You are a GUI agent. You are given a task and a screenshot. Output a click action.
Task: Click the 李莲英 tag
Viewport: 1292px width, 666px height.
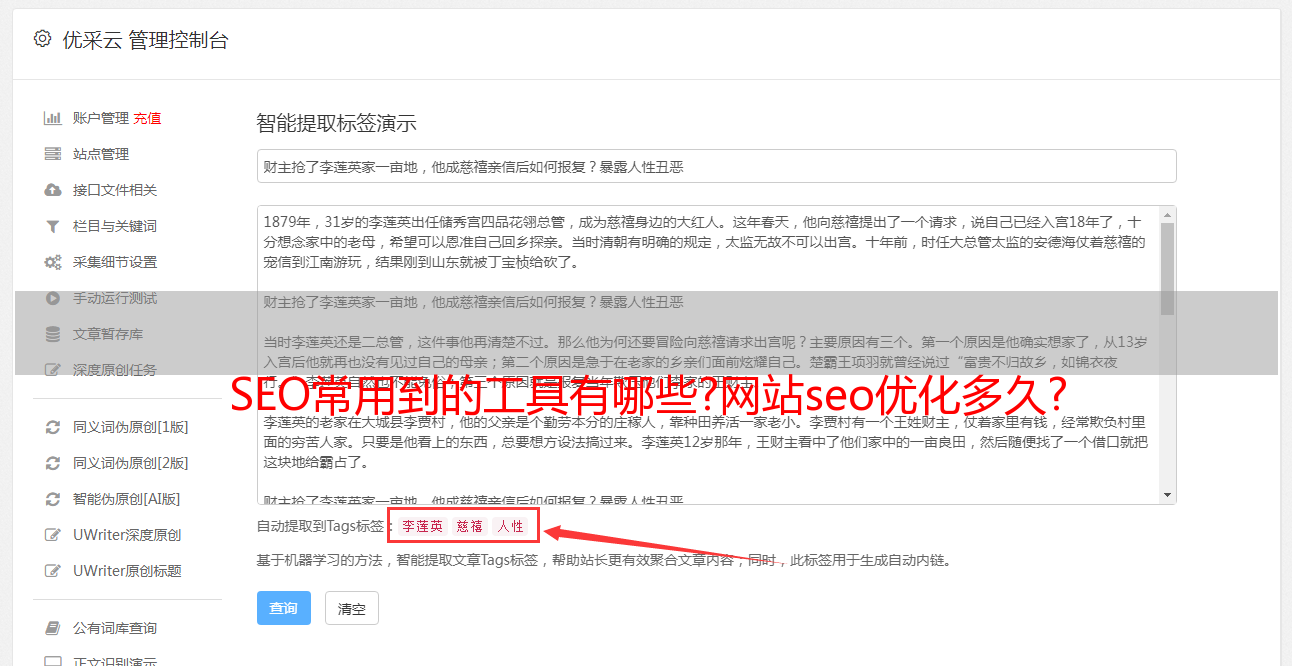pyautogui.click(x=422, y=526)
